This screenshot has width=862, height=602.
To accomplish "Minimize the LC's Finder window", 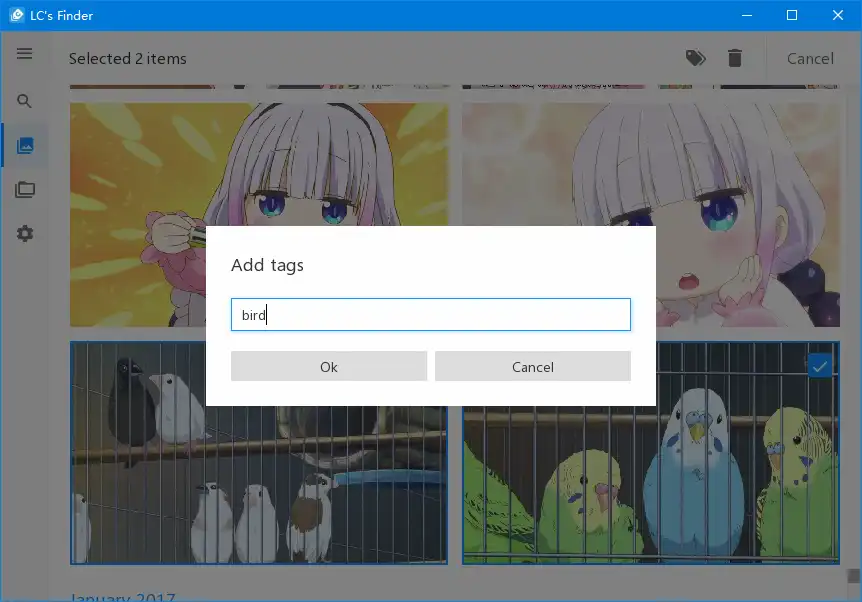I will click(747, 15).
